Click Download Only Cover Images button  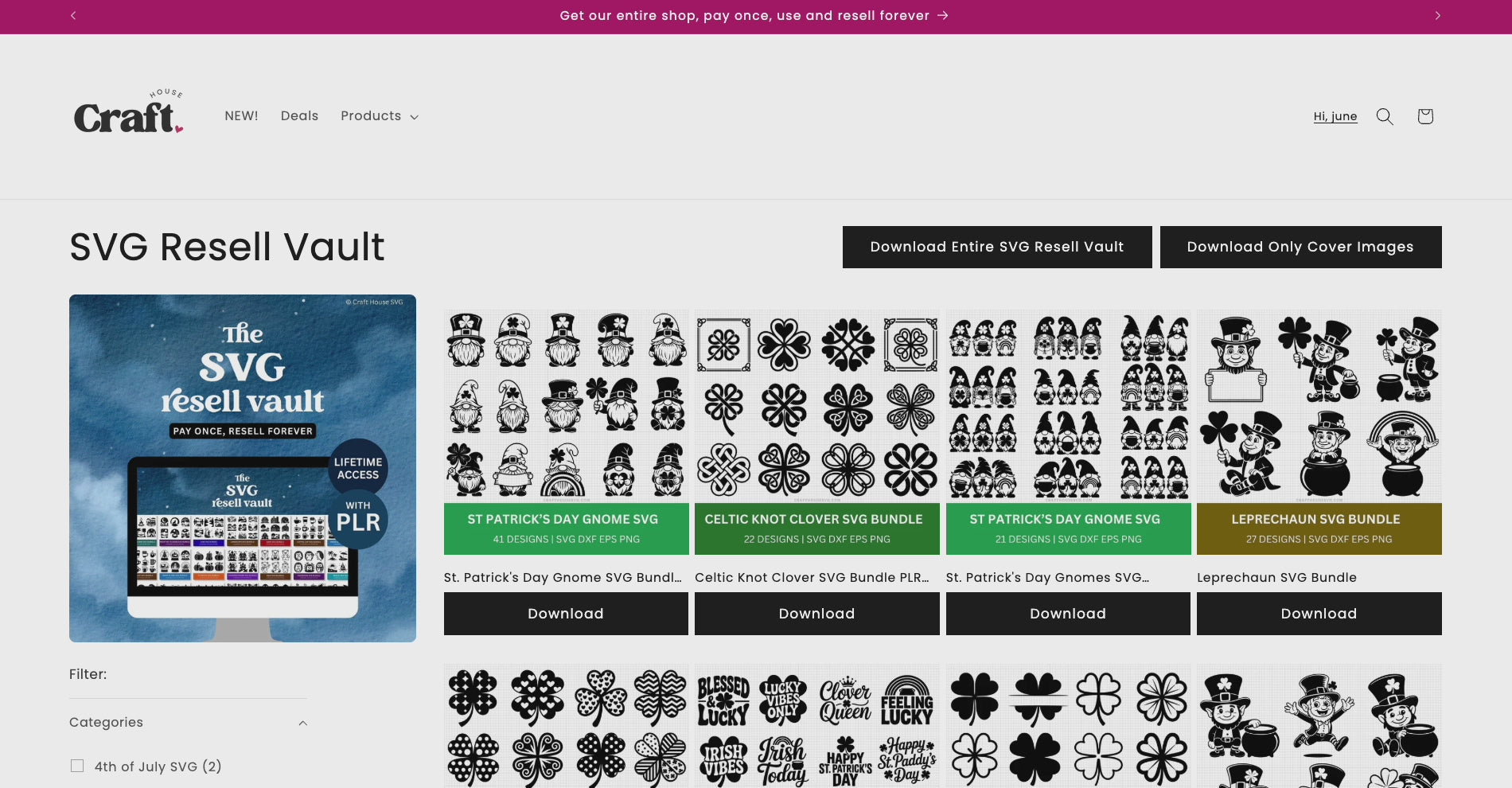(x=1300, y=247)
